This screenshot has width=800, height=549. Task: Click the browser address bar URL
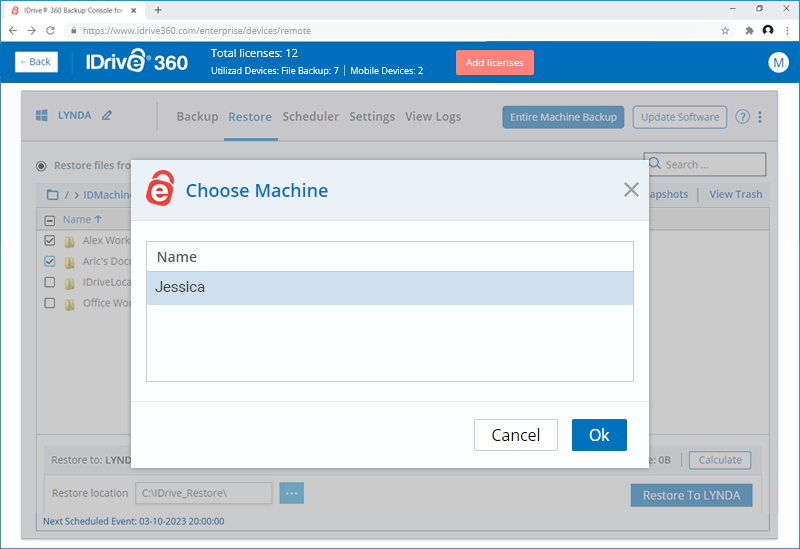(x=196, y=31)
